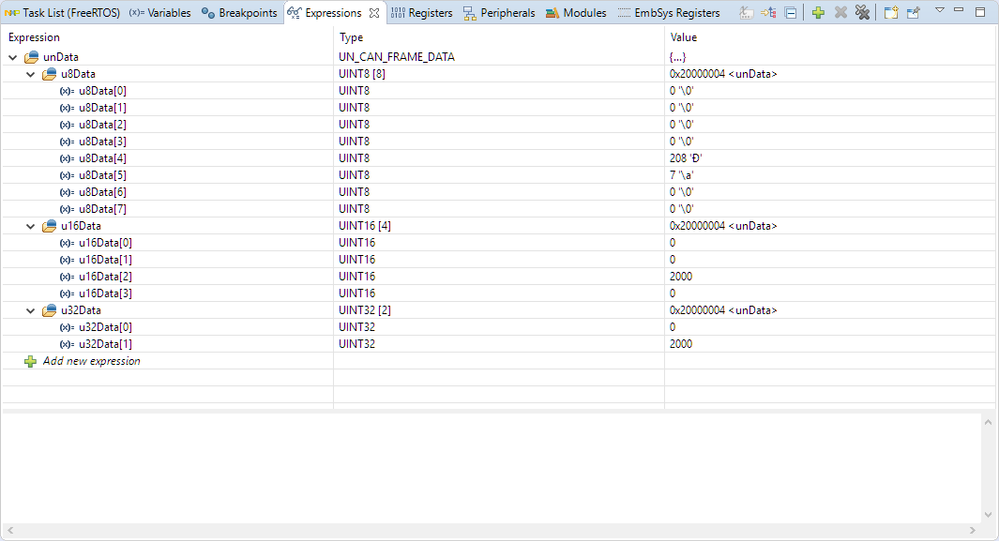Select the u32Data[0] row
Screen dimensions: 999x541
tap(500, 327)
